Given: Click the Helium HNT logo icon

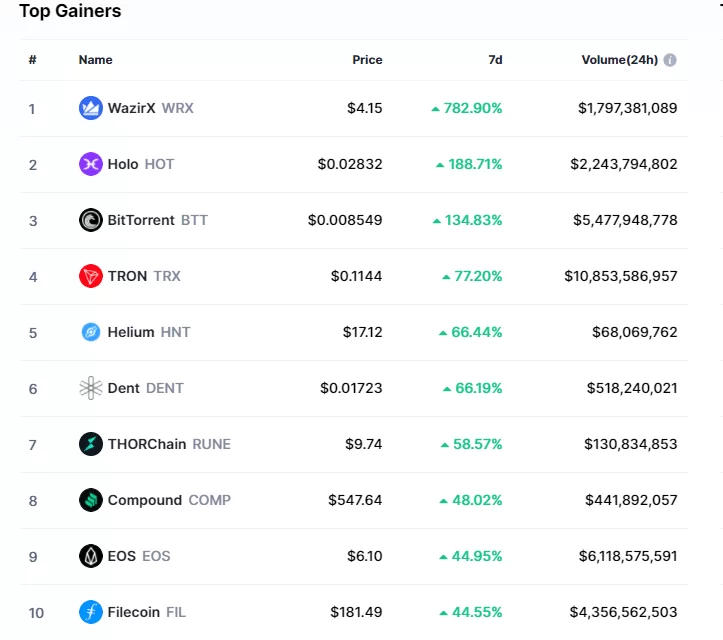Looking at the screenshot, I should click(x=91, y=332).
